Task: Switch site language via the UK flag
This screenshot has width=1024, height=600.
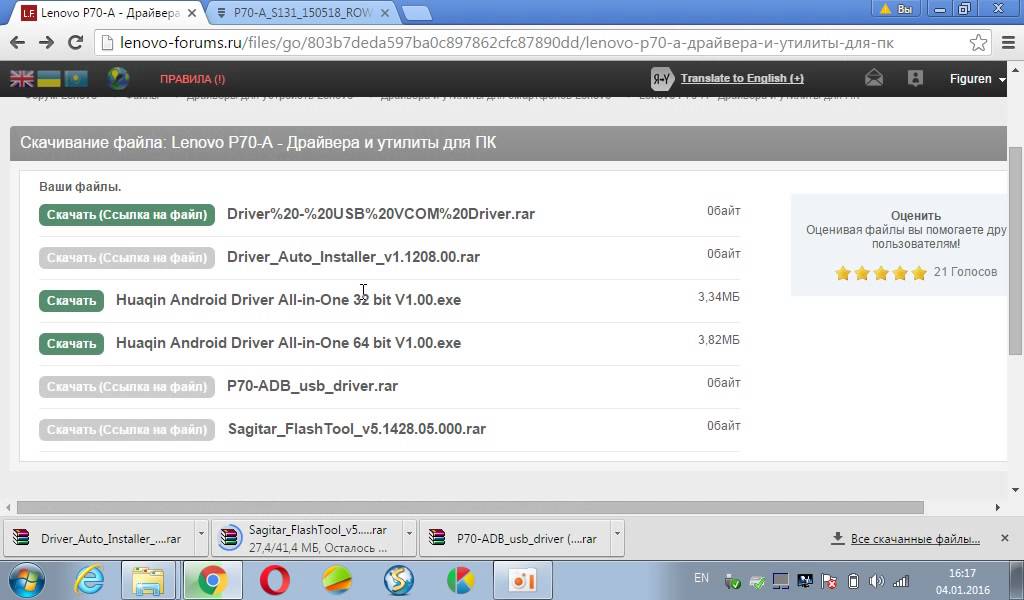Action: pos(22,78)
